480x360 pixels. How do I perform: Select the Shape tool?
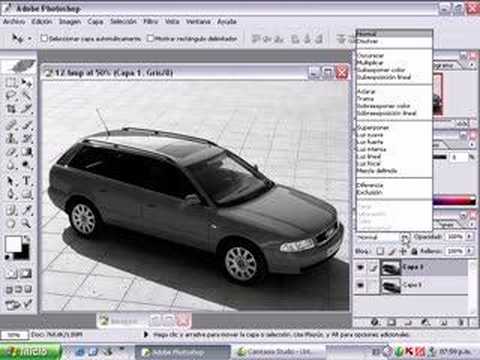coord(27,194)
